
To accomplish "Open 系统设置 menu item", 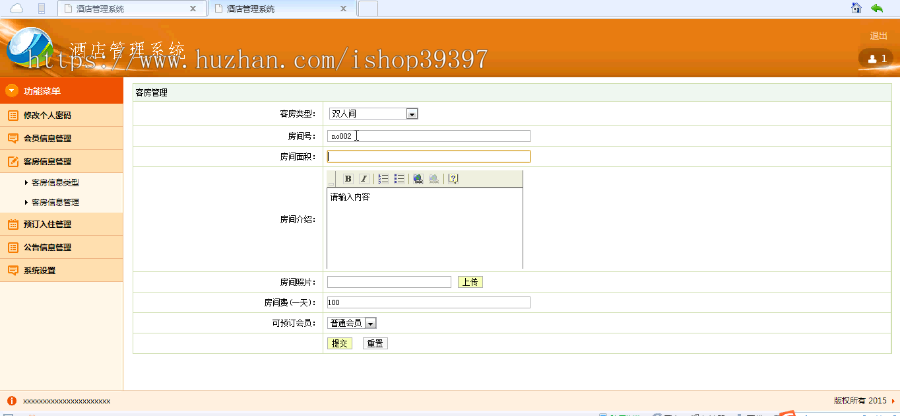I will 61,270.
